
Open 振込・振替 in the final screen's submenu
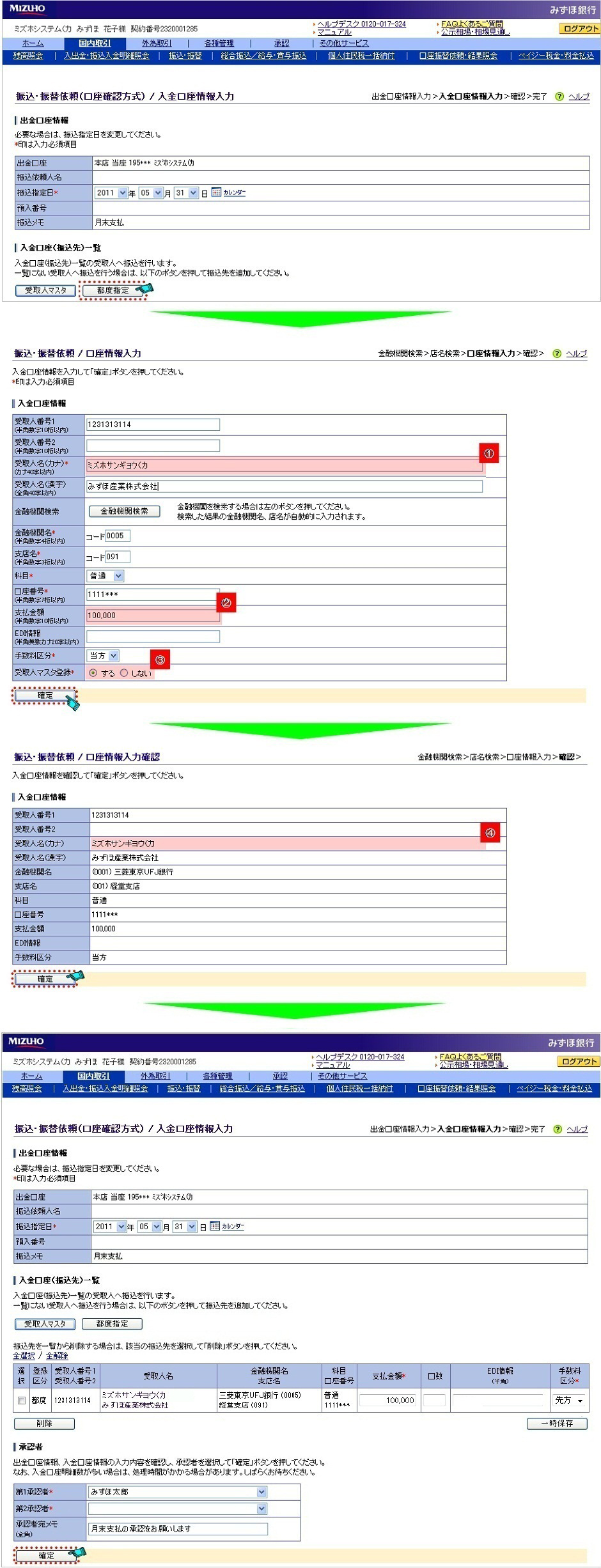click(x=184, y=1089)
